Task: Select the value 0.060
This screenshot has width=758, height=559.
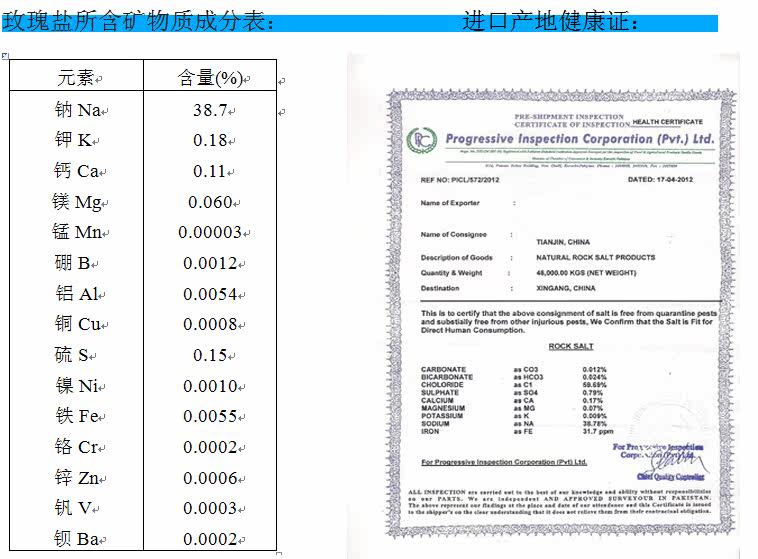Action: pyautogui.click(x=210, y=202)
